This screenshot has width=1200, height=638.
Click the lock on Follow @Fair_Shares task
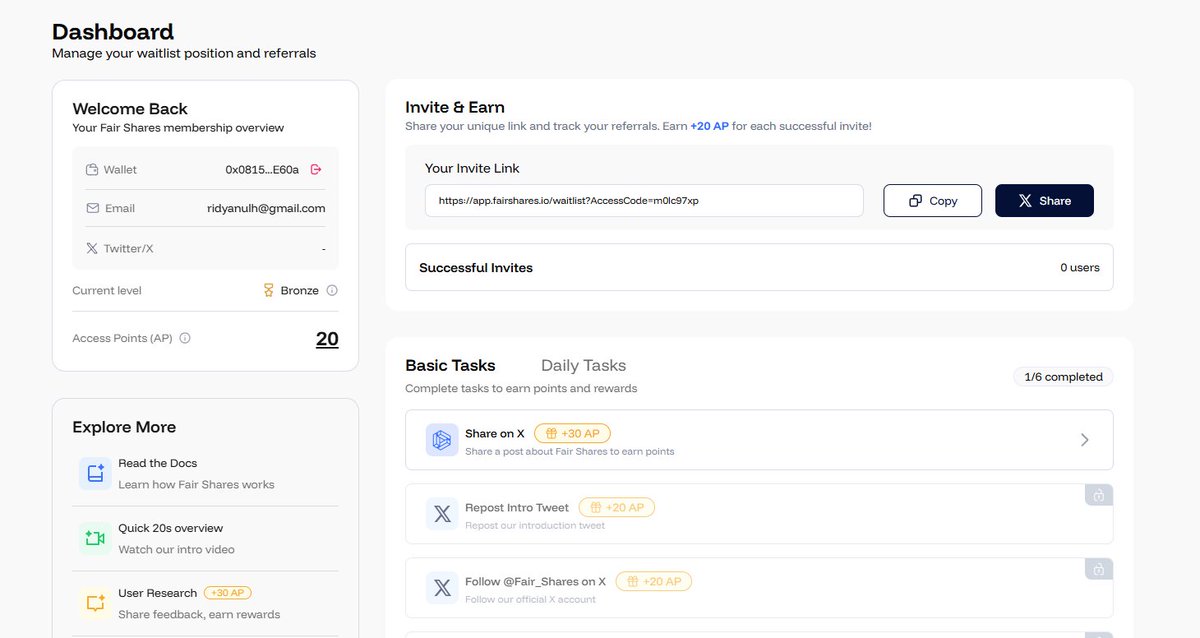[1098, 568]
